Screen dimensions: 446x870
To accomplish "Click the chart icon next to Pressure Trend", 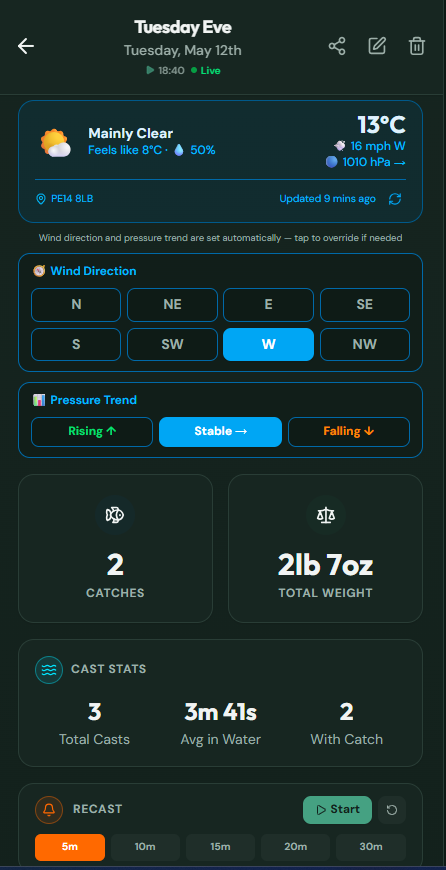I will point(39,399).
